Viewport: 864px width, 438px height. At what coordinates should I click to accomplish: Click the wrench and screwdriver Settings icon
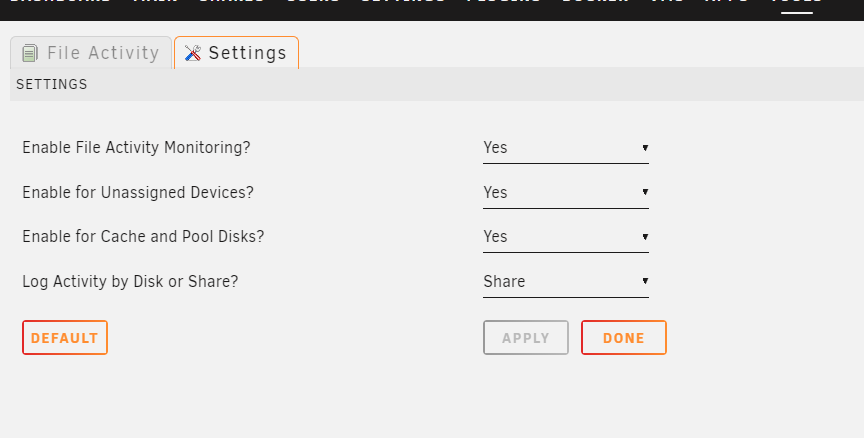(193, 53)
